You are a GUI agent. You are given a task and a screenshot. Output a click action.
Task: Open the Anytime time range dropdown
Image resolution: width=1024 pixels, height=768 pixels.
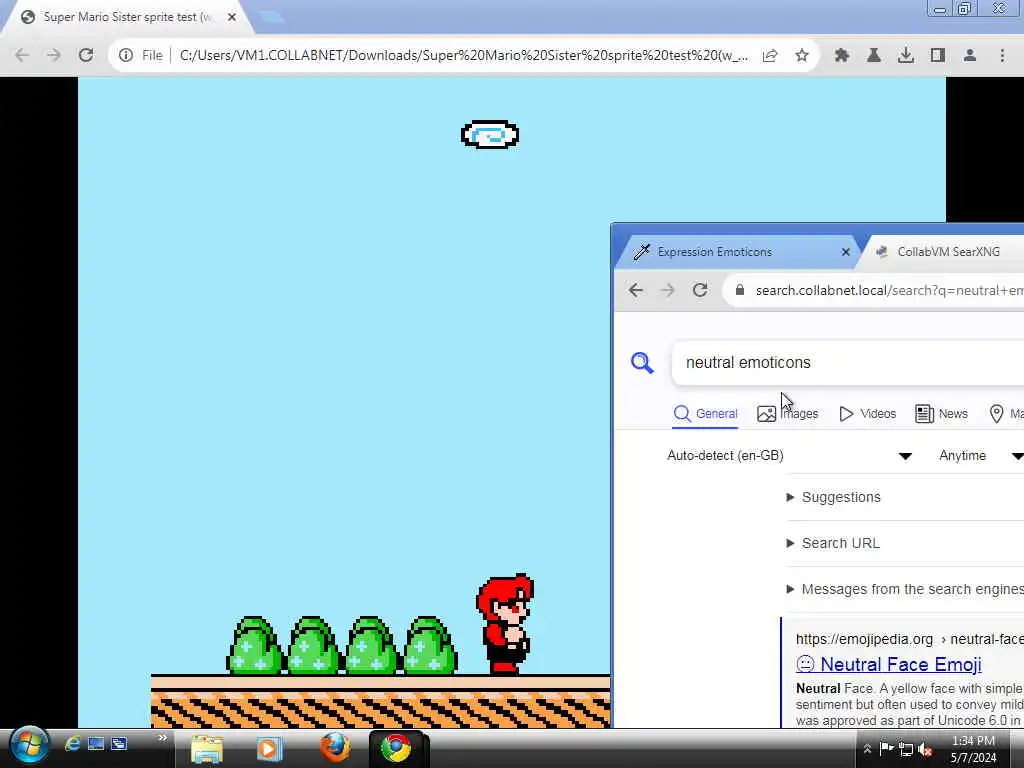pyautogui.click(x=980, y=456)
